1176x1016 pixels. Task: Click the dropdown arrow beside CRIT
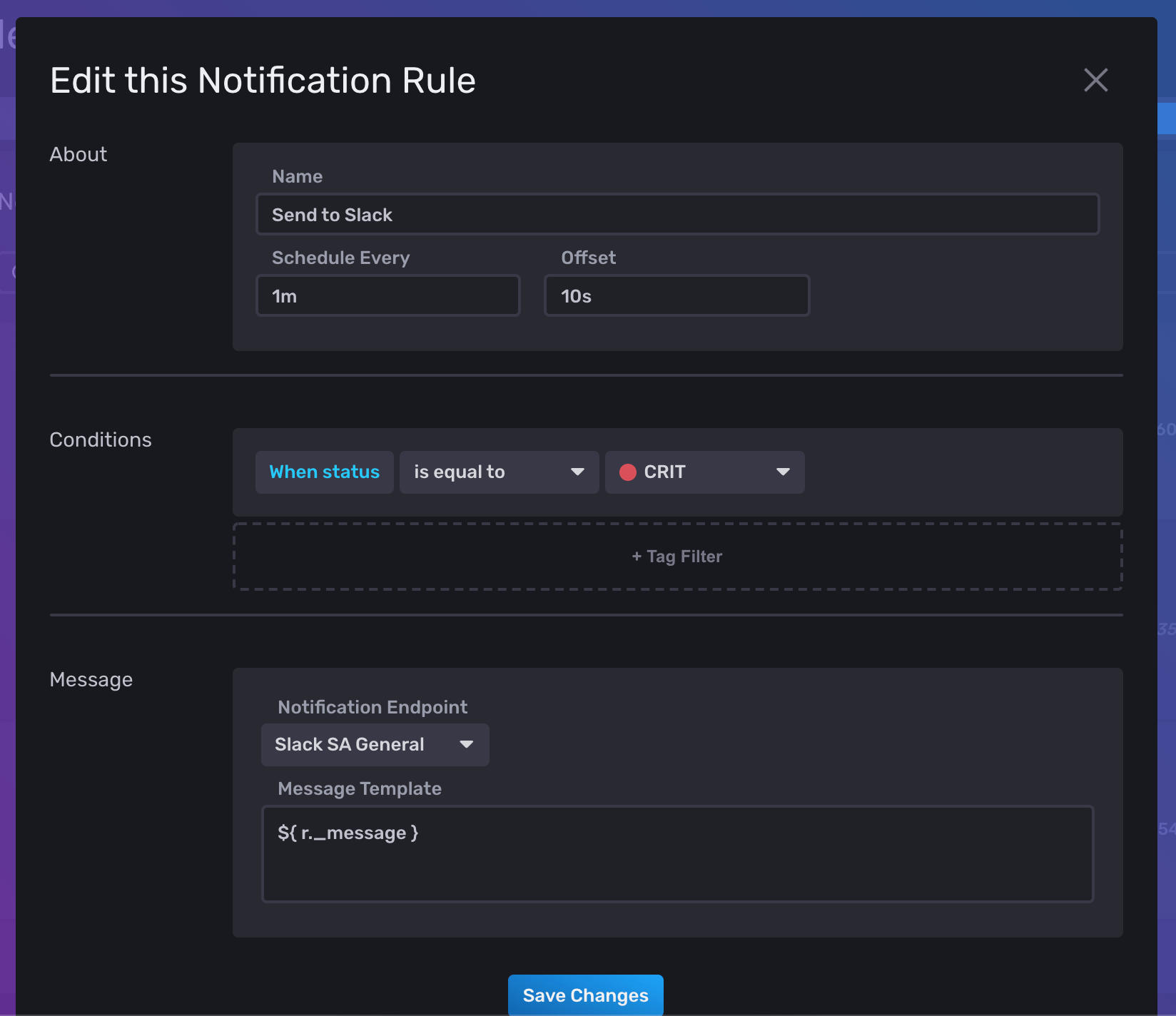783,472
